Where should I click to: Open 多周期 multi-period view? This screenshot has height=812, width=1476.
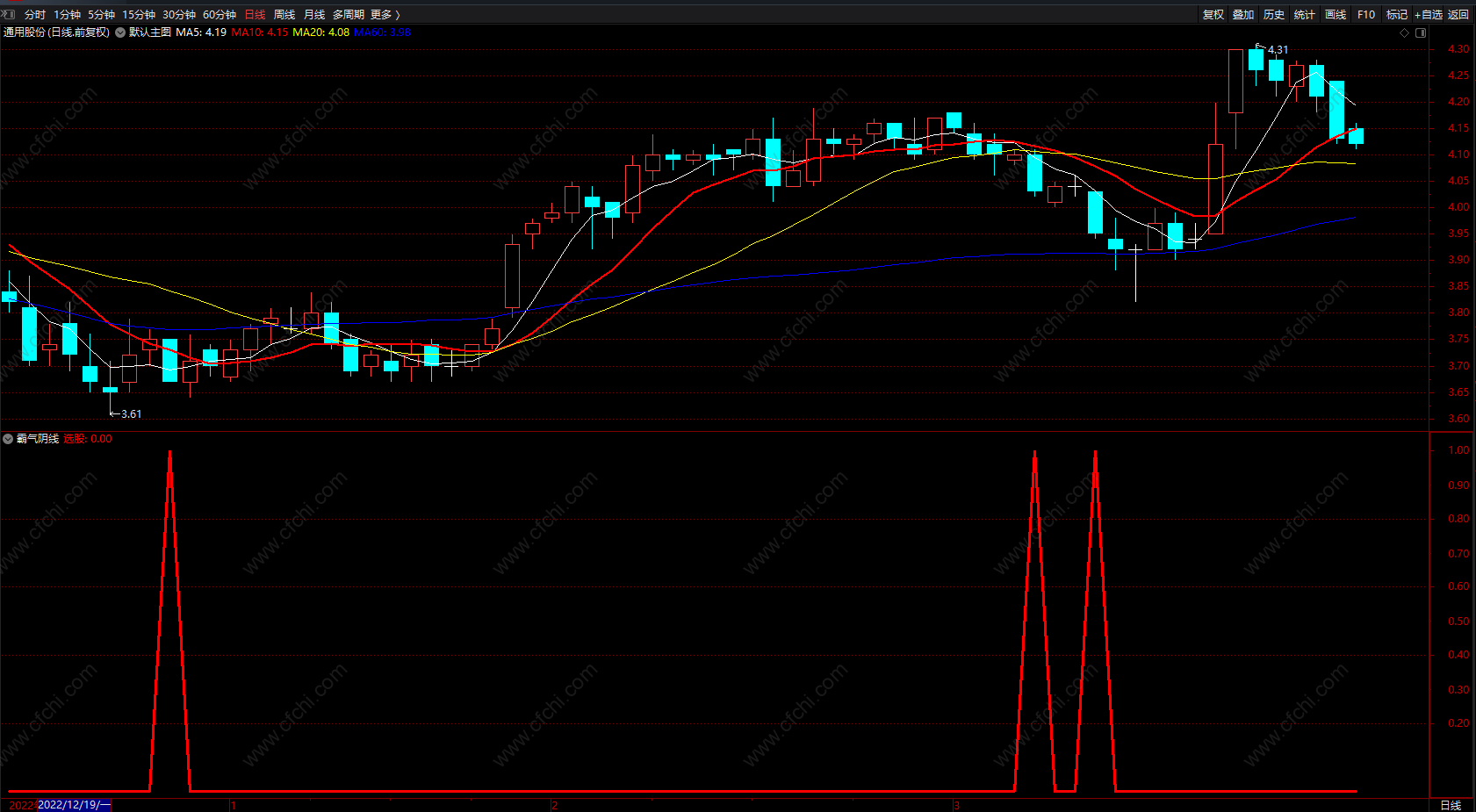click(x=348, y=14)
